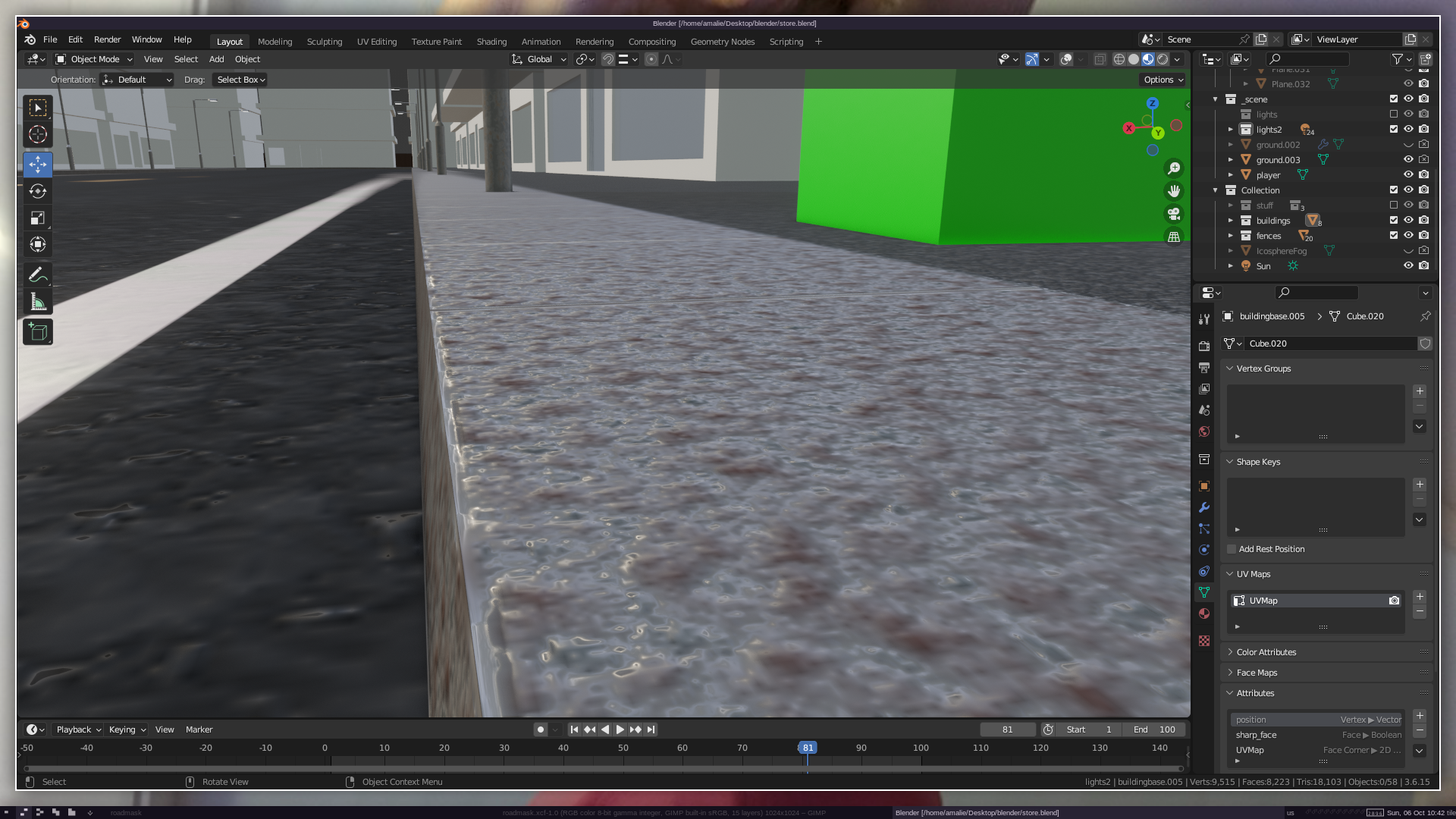Viewport: 1456px width, 819px height.
Task: Activate the Rotate tool
Action: (38, 191)
